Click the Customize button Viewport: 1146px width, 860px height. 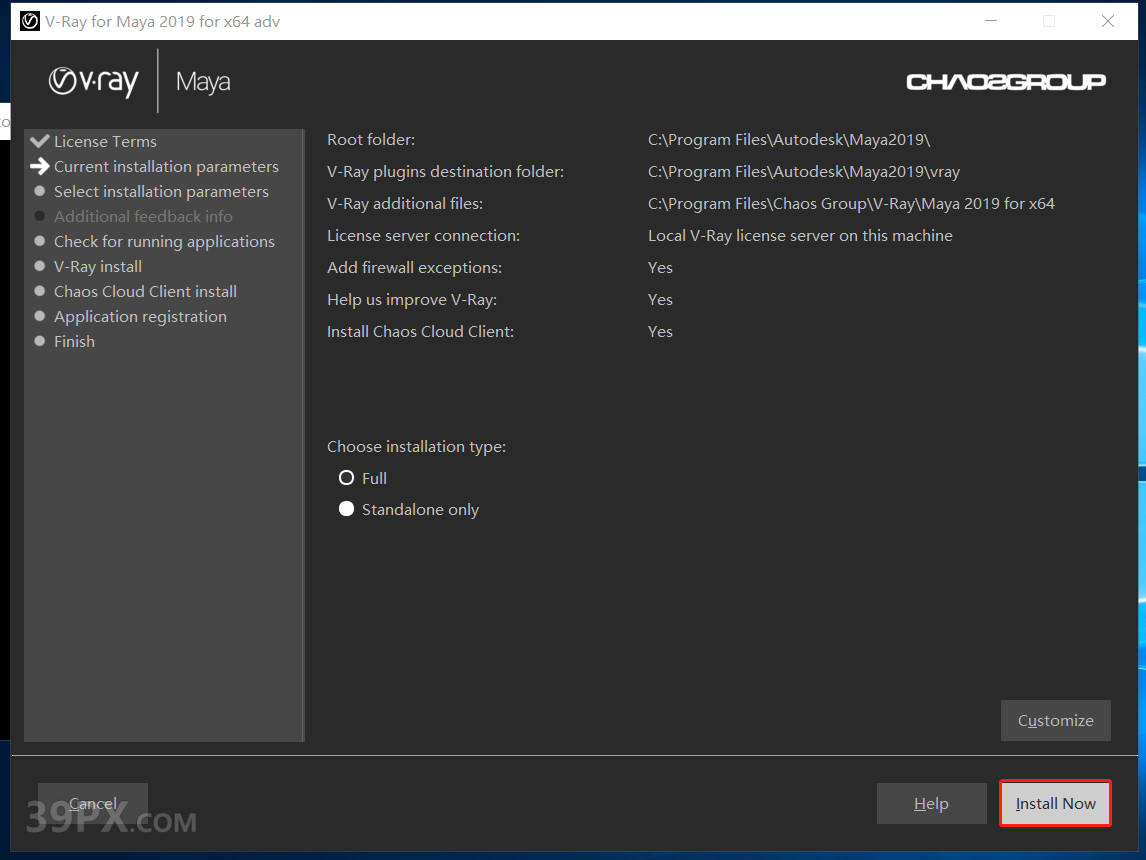tap(1055, 720)
